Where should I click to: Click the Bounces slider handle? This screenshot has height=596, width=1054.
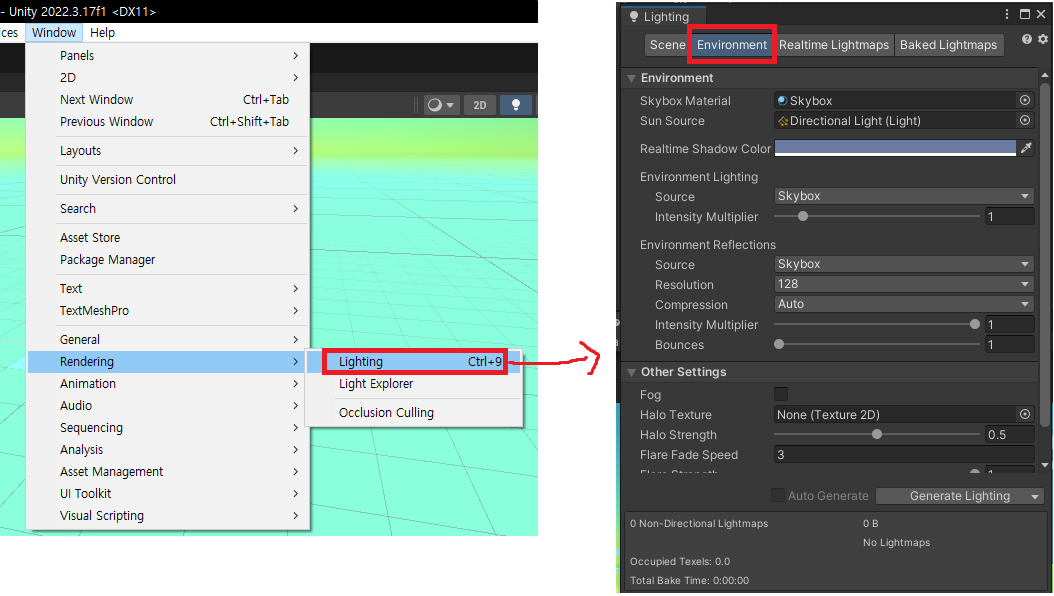(779, 344)
